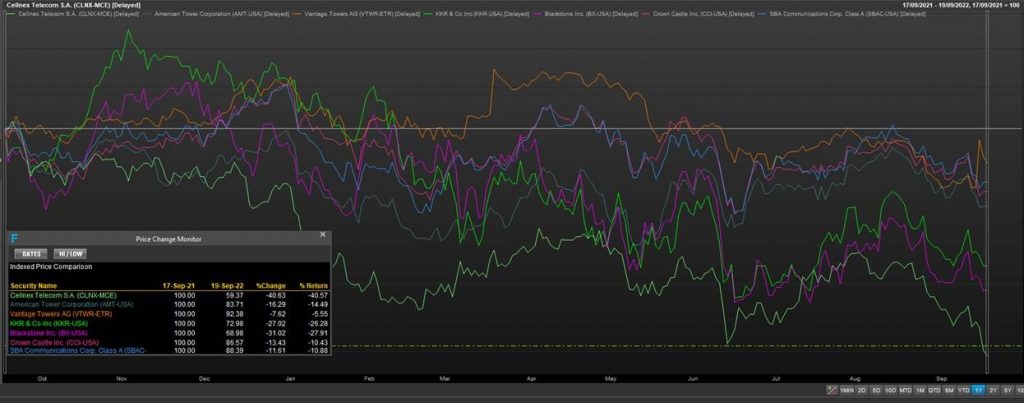Click the chart drawing icon left of 1MIN
The height and width of the screenshot is (403, 1024).
click(830, 390)
